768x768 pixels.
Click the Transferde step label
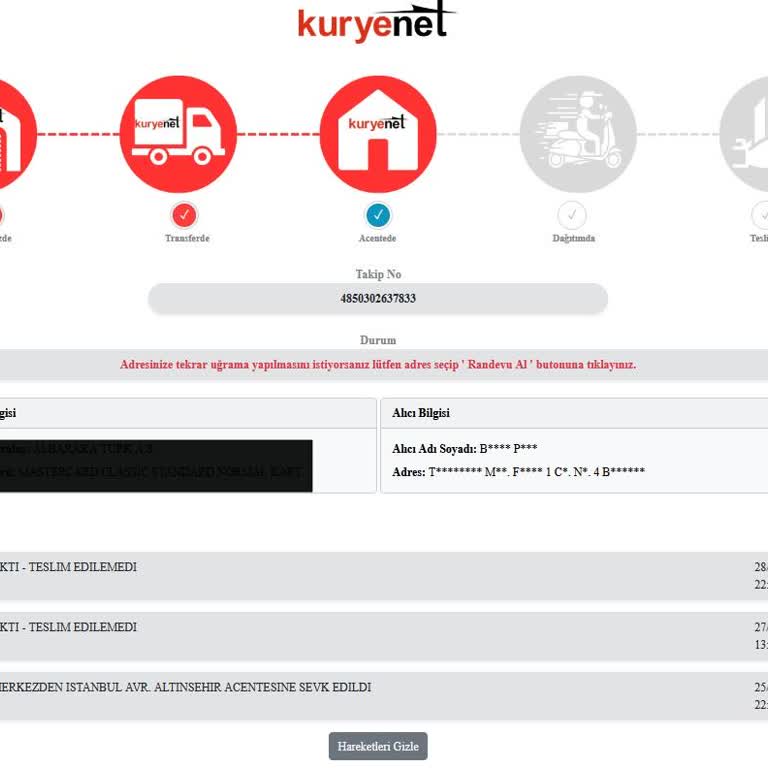(x=187, y=238)
